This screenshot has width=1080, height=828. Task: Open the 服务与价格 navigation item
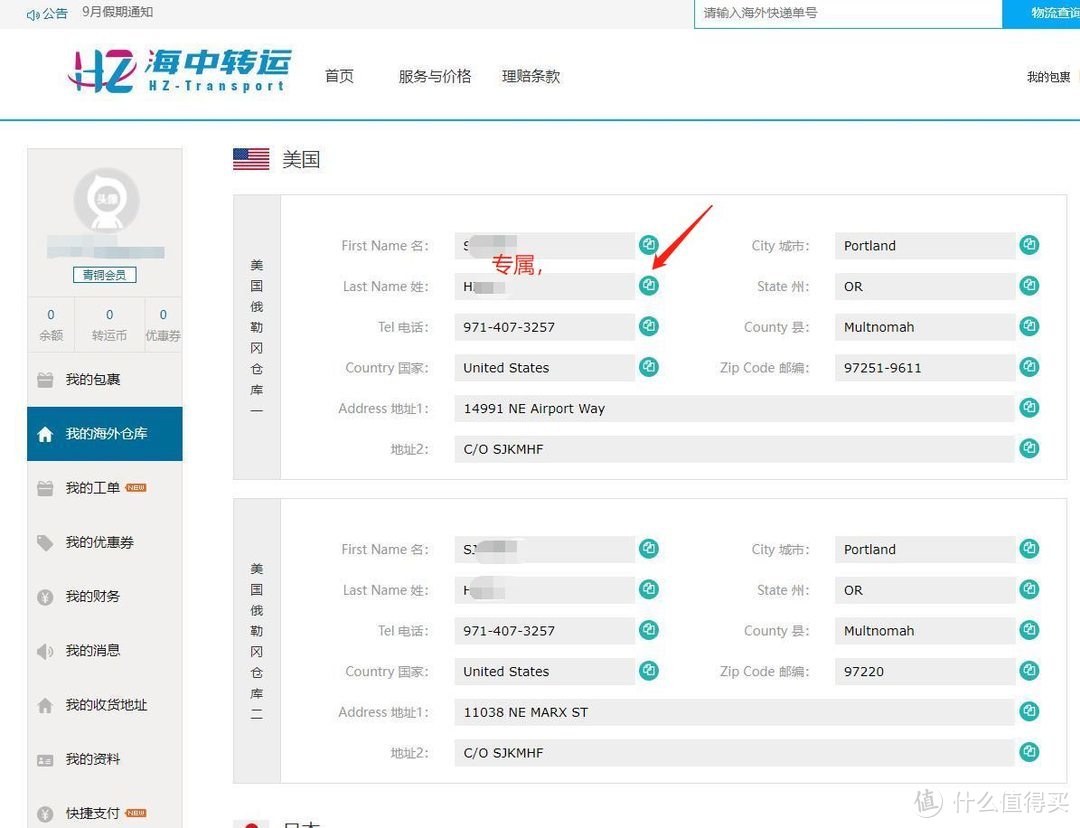pos(434,75)
